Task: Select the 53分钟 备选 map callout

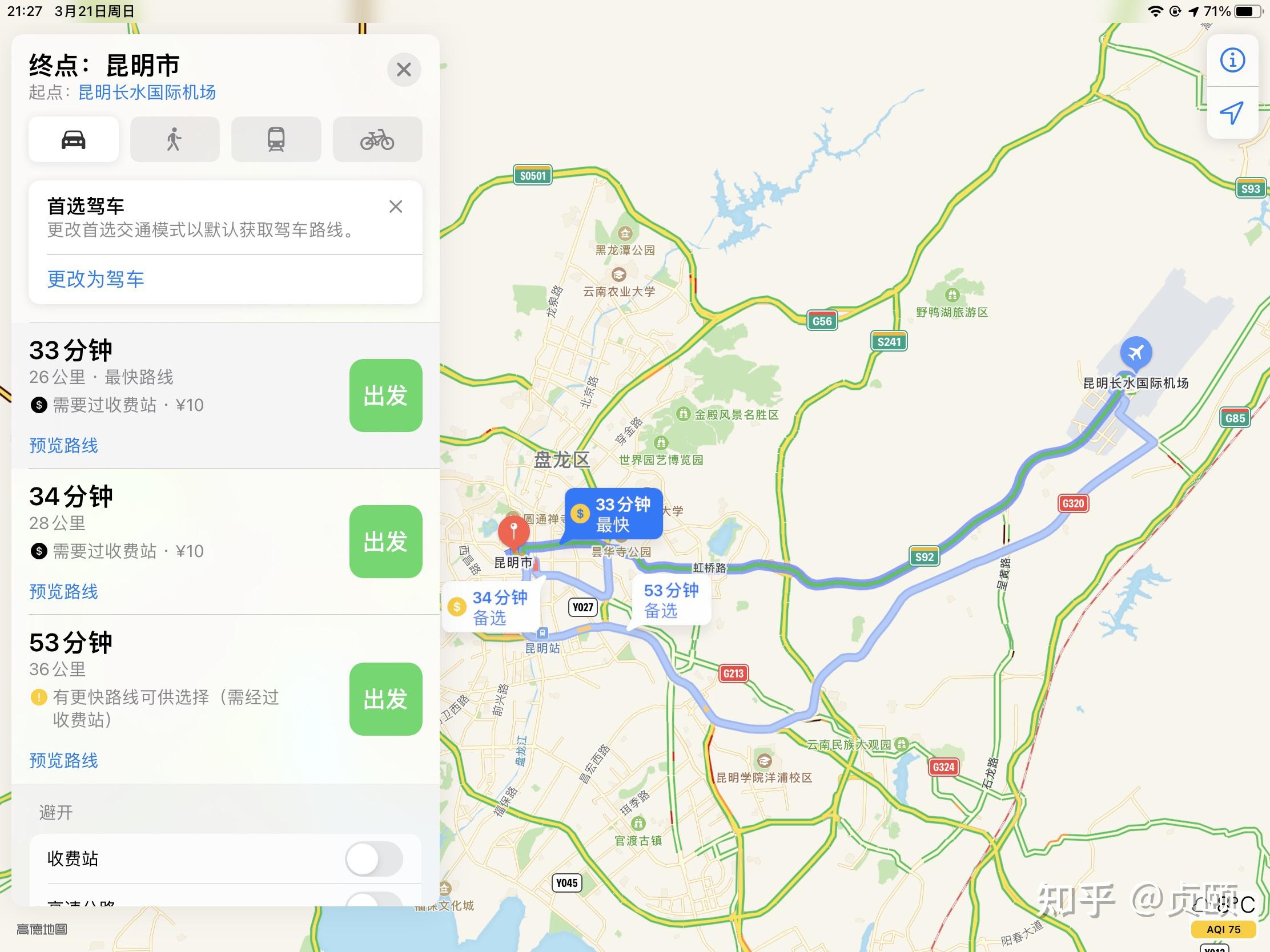Action: [670, 600]
